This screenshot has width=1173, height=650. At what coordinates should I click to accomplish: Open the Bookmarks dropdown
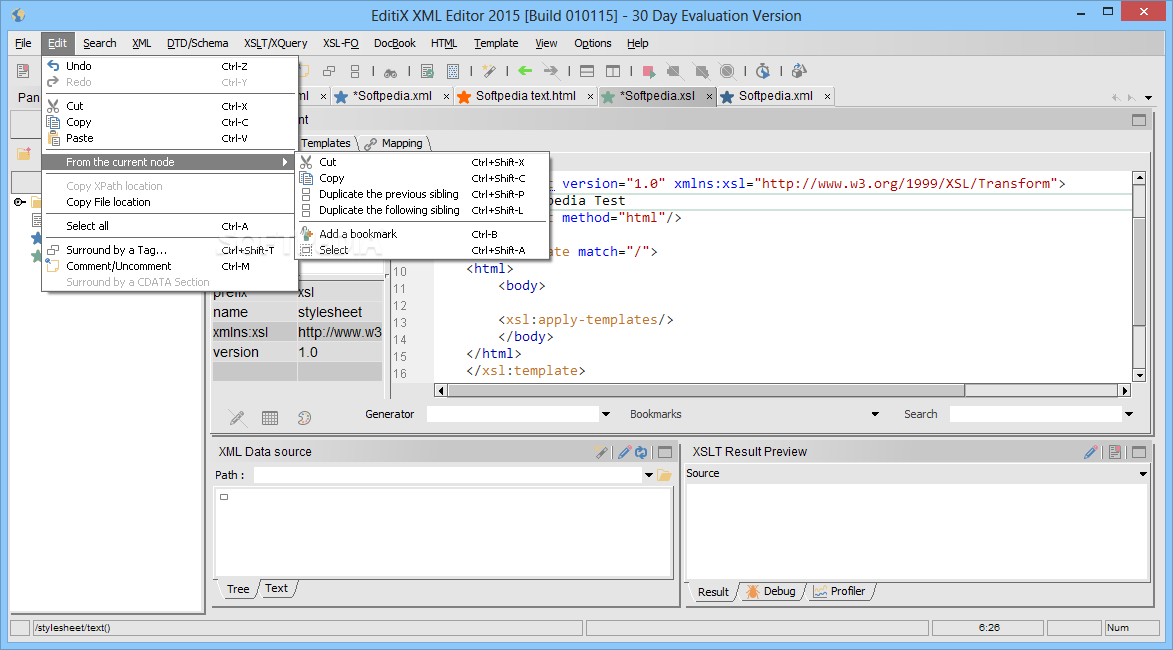coord(875,414)
